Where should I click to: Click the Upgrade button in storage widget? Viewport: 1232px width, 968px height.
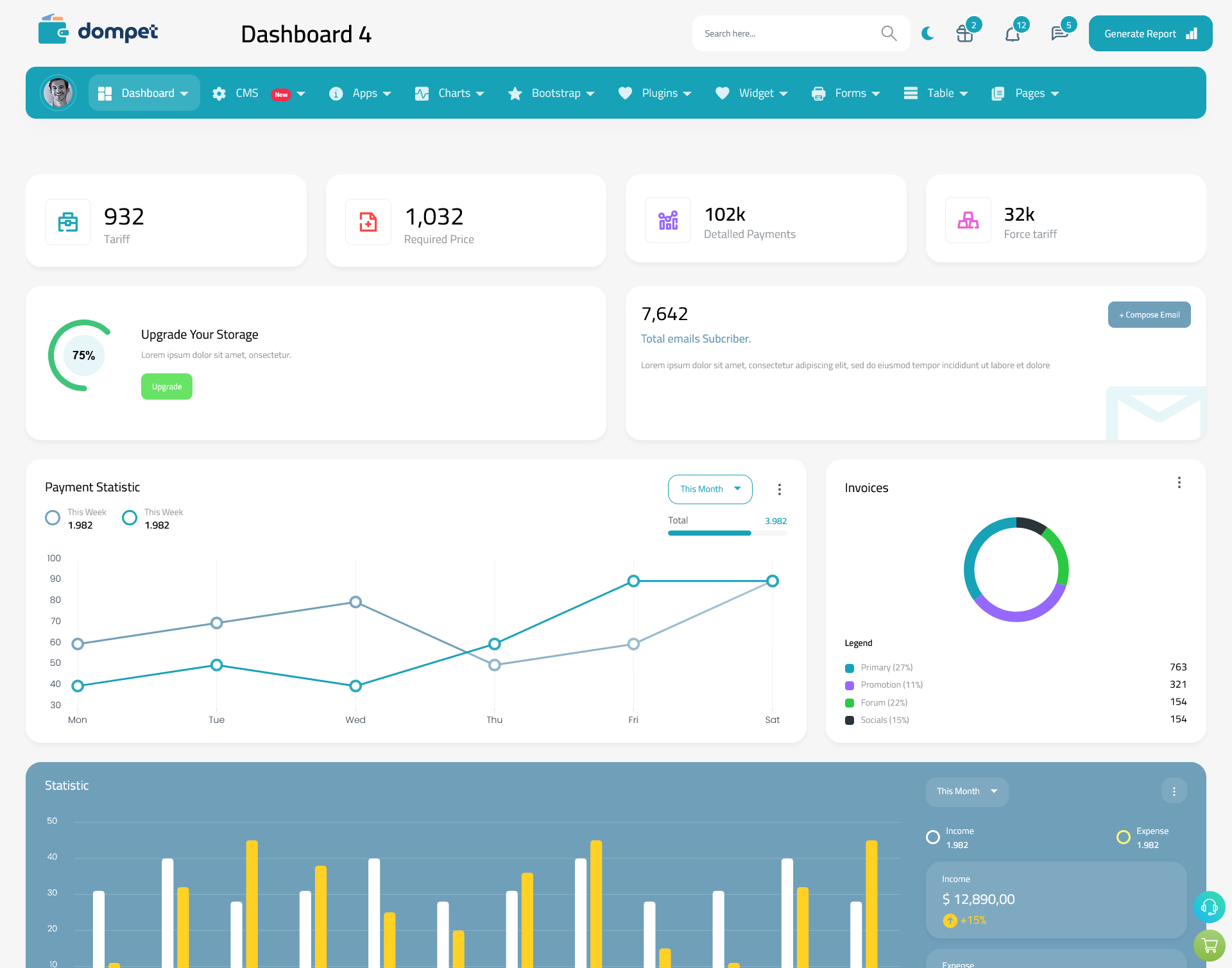tap(166, 386)
